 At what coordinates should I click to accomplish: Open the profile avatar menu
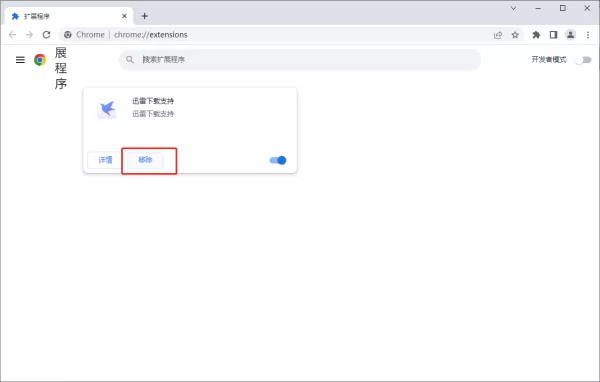(x=571, y=35)
